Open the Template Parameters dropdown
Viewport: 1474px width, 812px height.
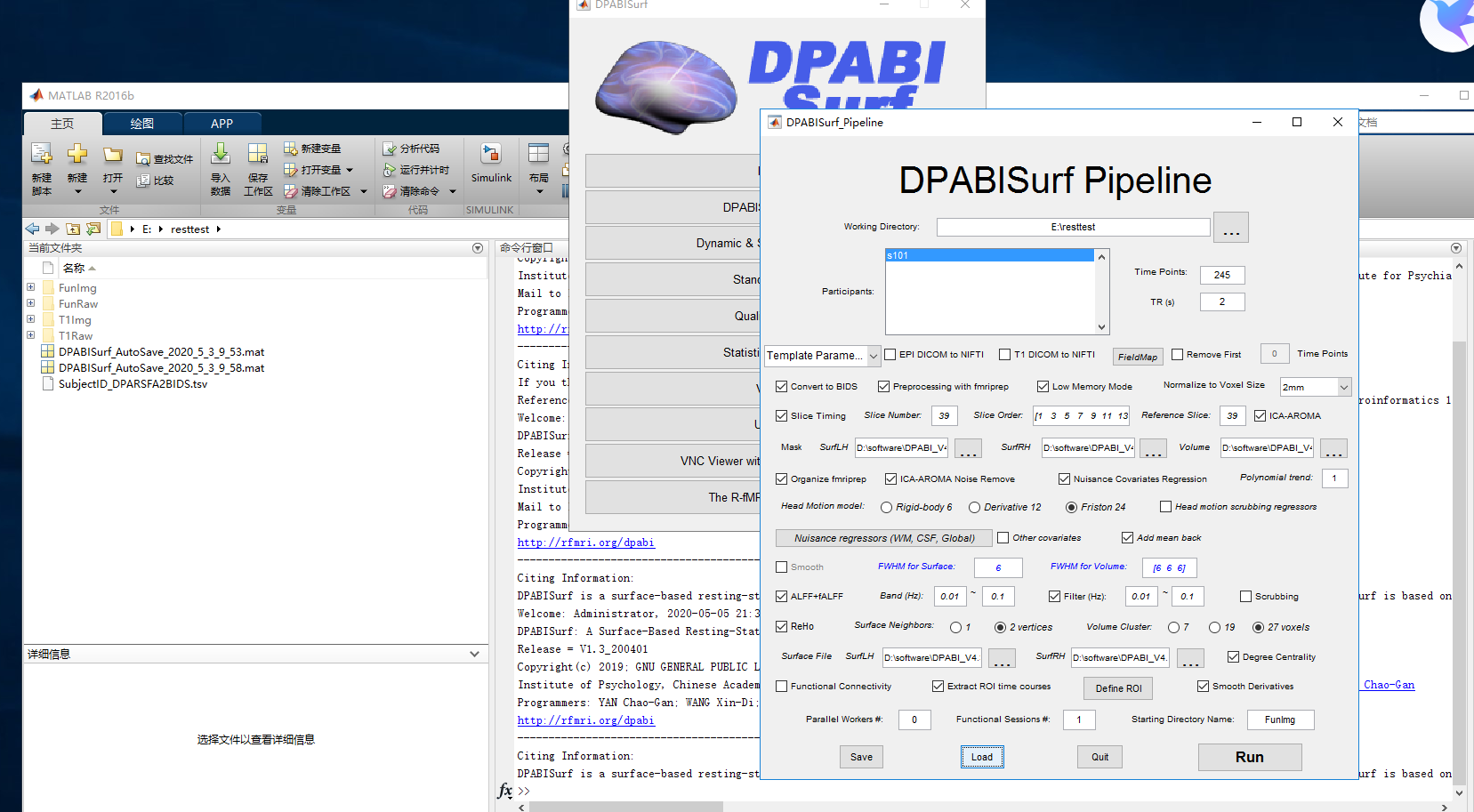pos(823,356)
